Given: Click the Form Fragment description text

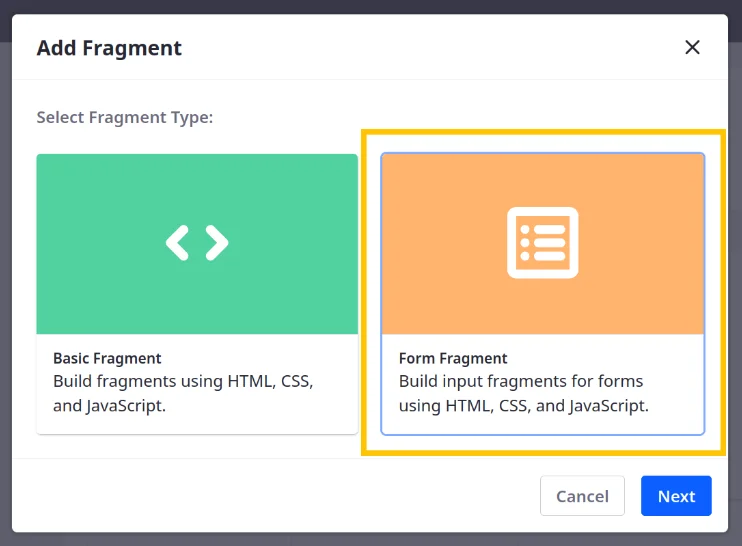Looking at the screenshot, I should point(523,393).
